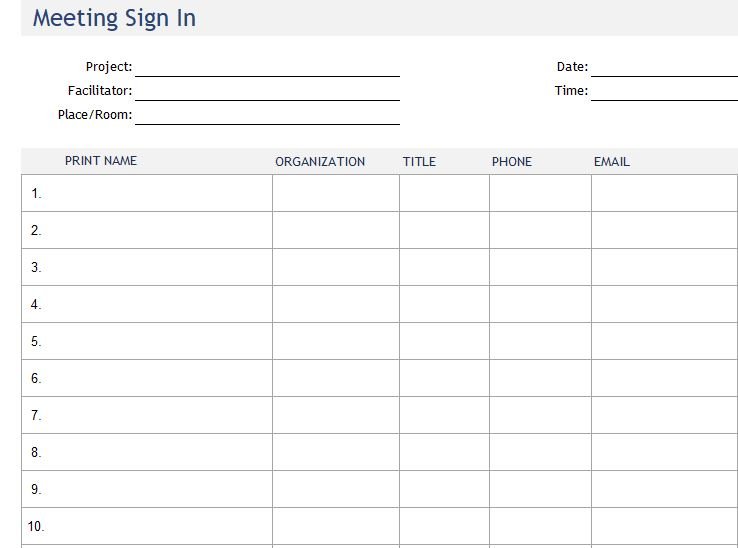This screenshot has width=738, height=548.
Task: Select the PRINT NAME column header
Action: coord(101,161)
